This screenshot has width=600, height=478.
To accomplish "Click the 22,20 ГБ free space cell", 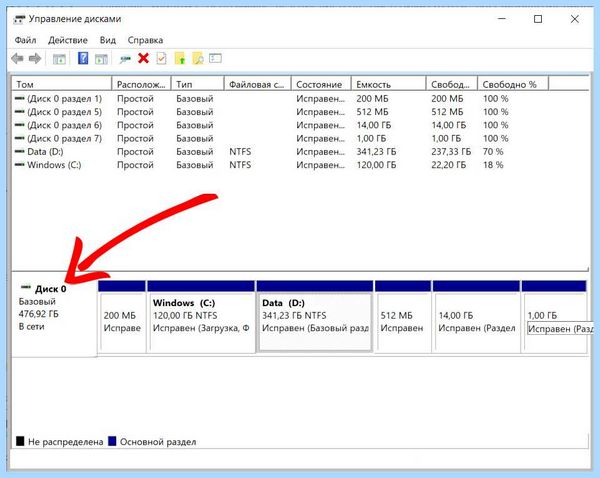I will coord(448,165).
